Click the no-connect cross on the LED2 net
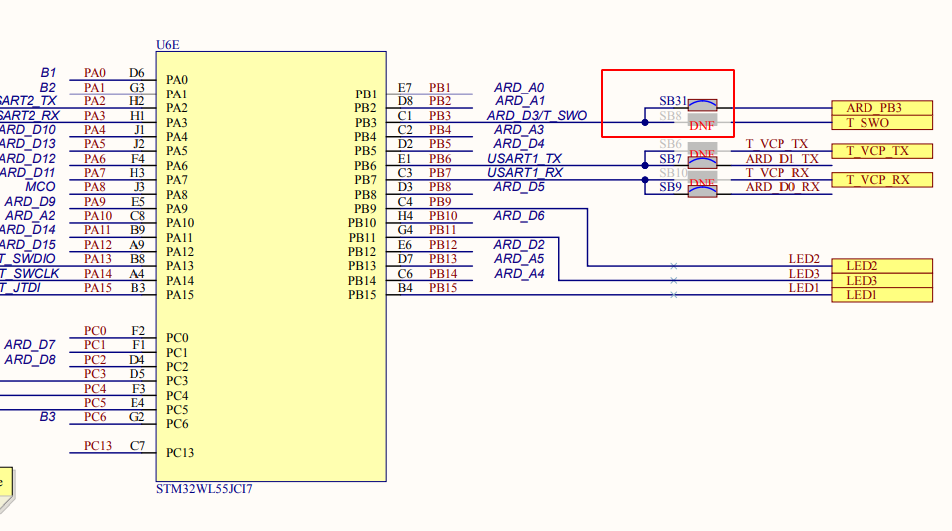 pos(673,266)
